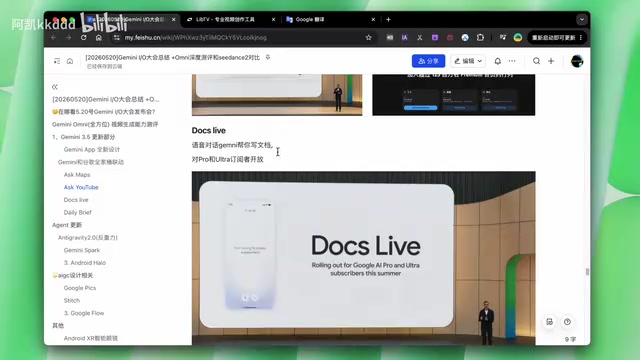Go back with the browser back arrow
The width and height of the screenshot is (640, 360).
53,38
